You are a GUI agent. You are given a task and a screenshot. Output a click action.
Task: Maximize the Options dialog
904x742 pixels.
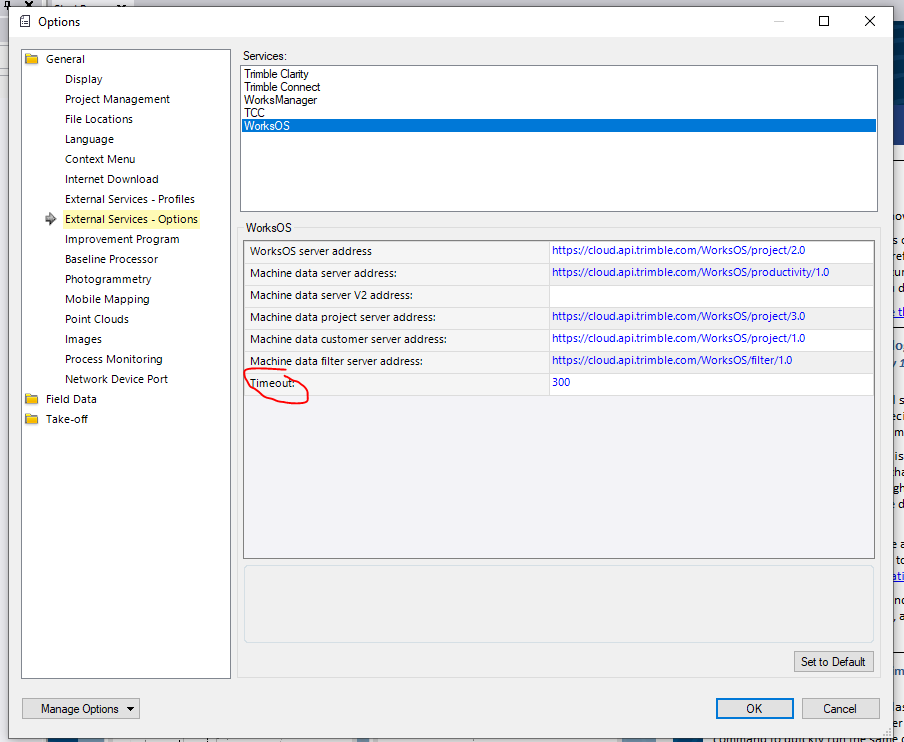point(824,21)
